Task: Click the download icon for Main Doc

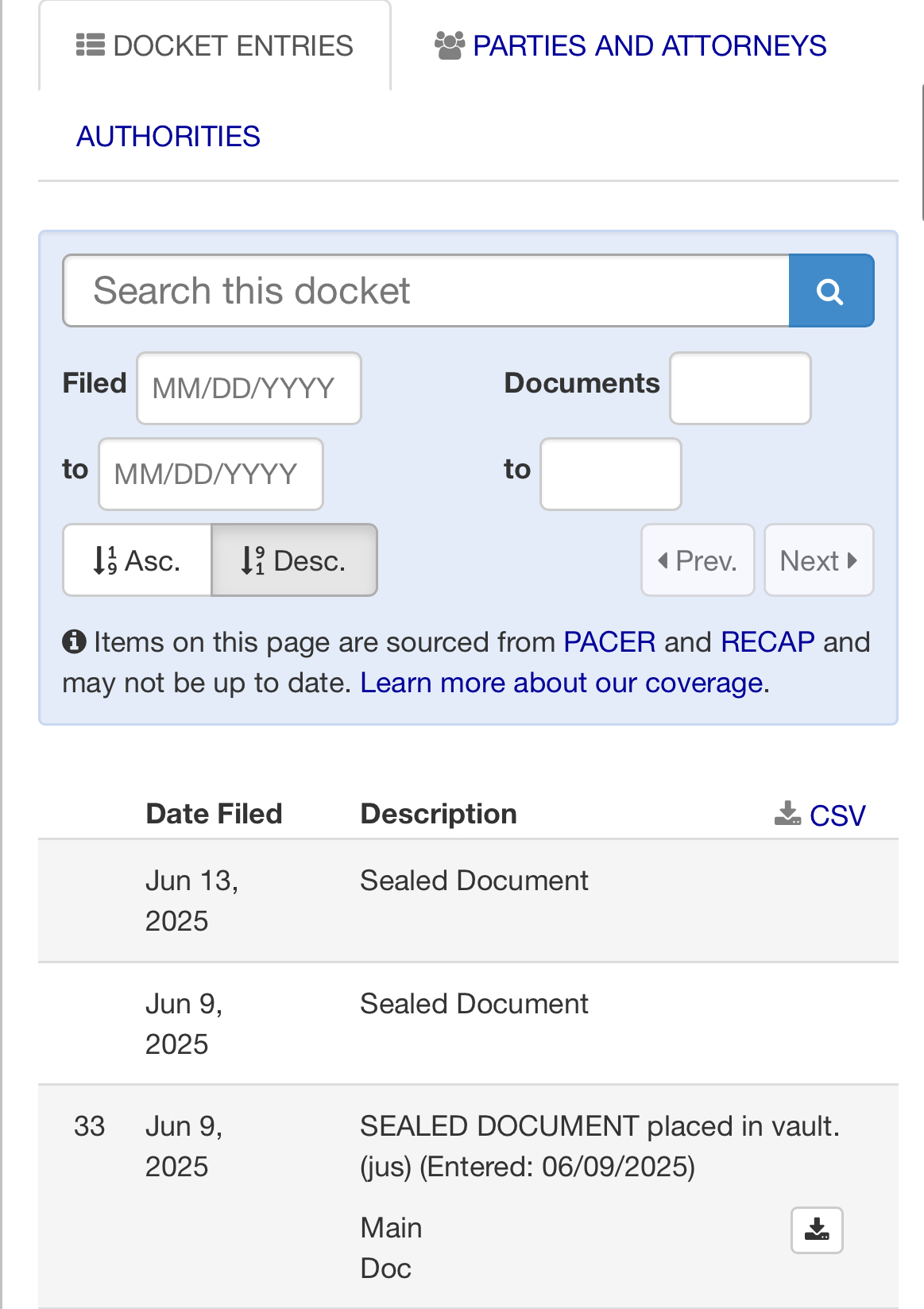Action: tap(817, 1230)
